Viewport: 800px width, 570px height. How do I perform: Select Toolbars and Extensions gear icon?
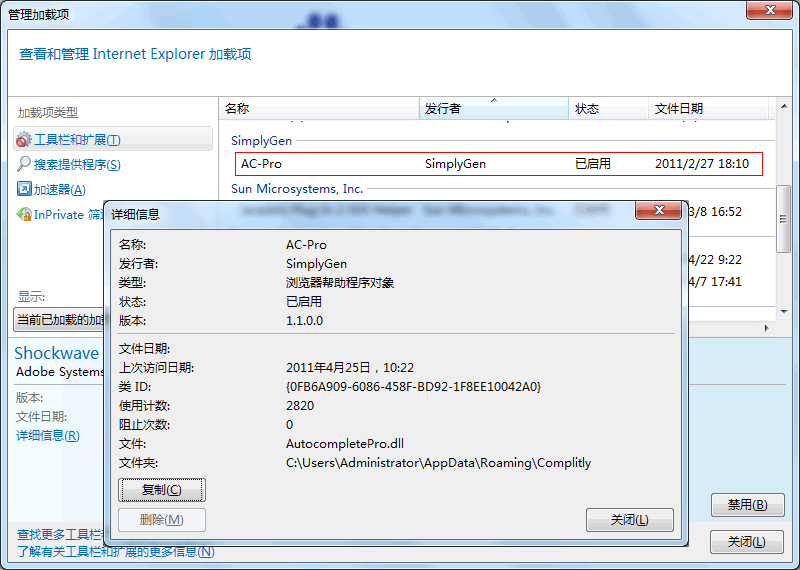23,139
